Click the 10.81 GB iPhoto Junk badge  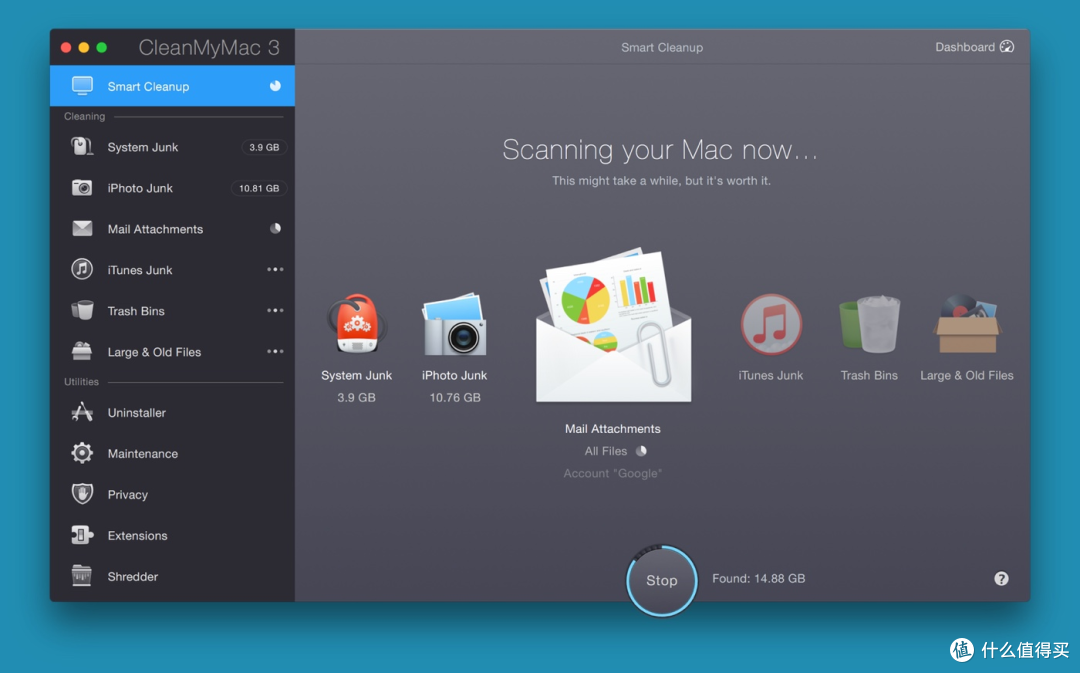(259, 188)
